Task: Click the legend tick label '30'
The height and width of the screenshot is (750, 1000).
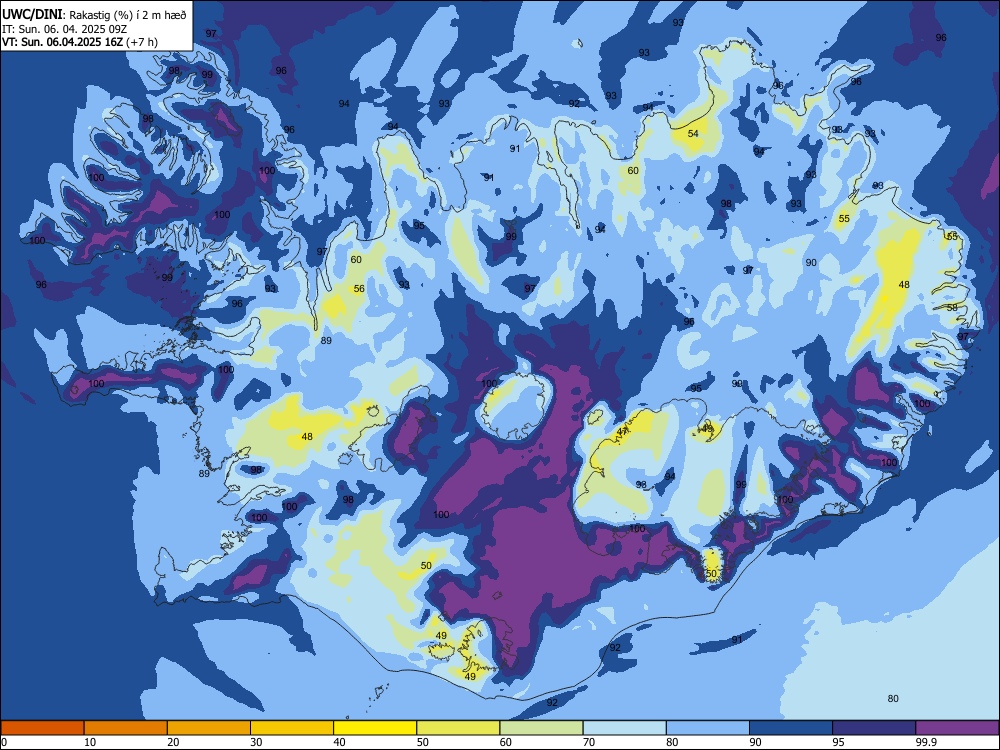Action: [256, 742]
